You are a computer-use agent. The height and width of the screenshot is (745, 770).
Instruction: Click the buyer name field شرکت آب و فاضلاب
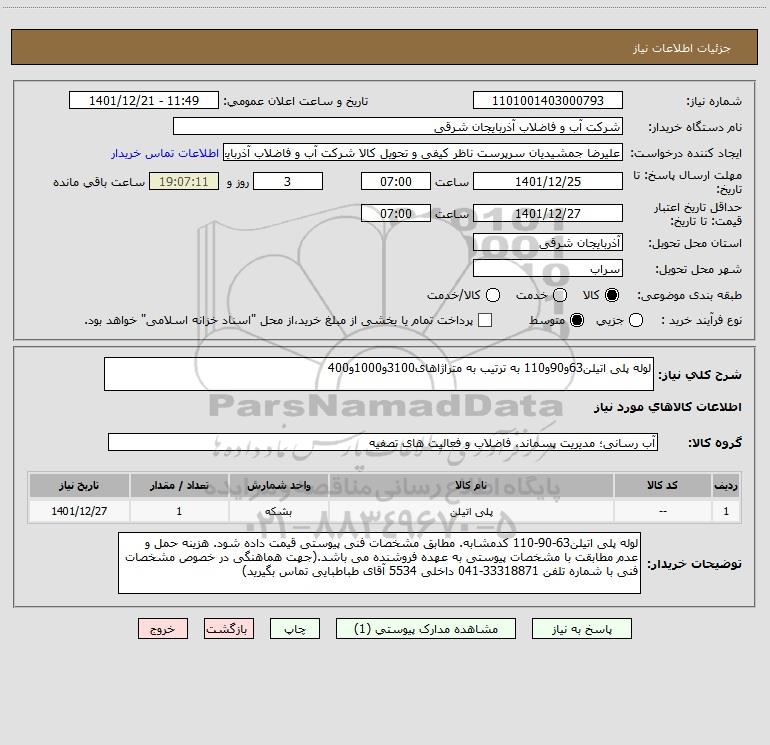click(x=398, y=127)
